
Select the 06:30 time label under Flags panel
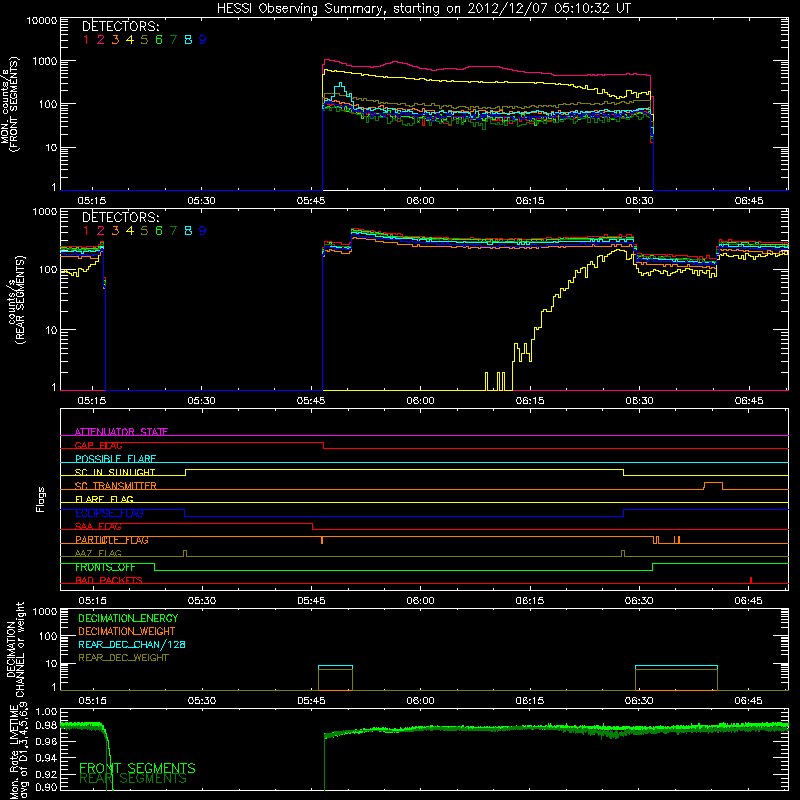[639, 601]
